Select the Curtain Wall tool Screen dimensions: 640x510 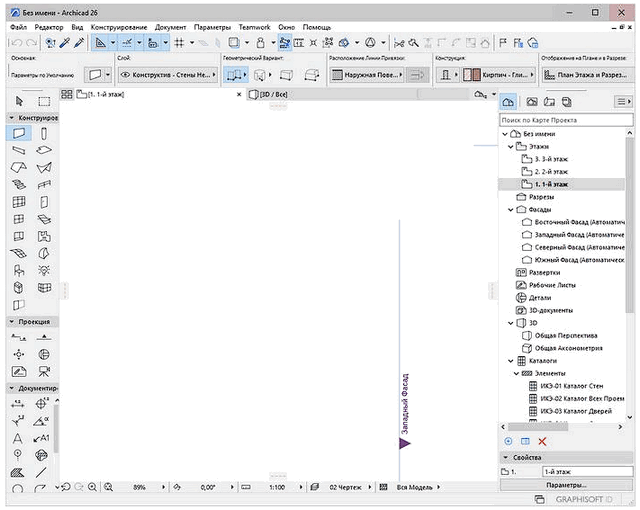pyautogui.click(x=19, y=202)
